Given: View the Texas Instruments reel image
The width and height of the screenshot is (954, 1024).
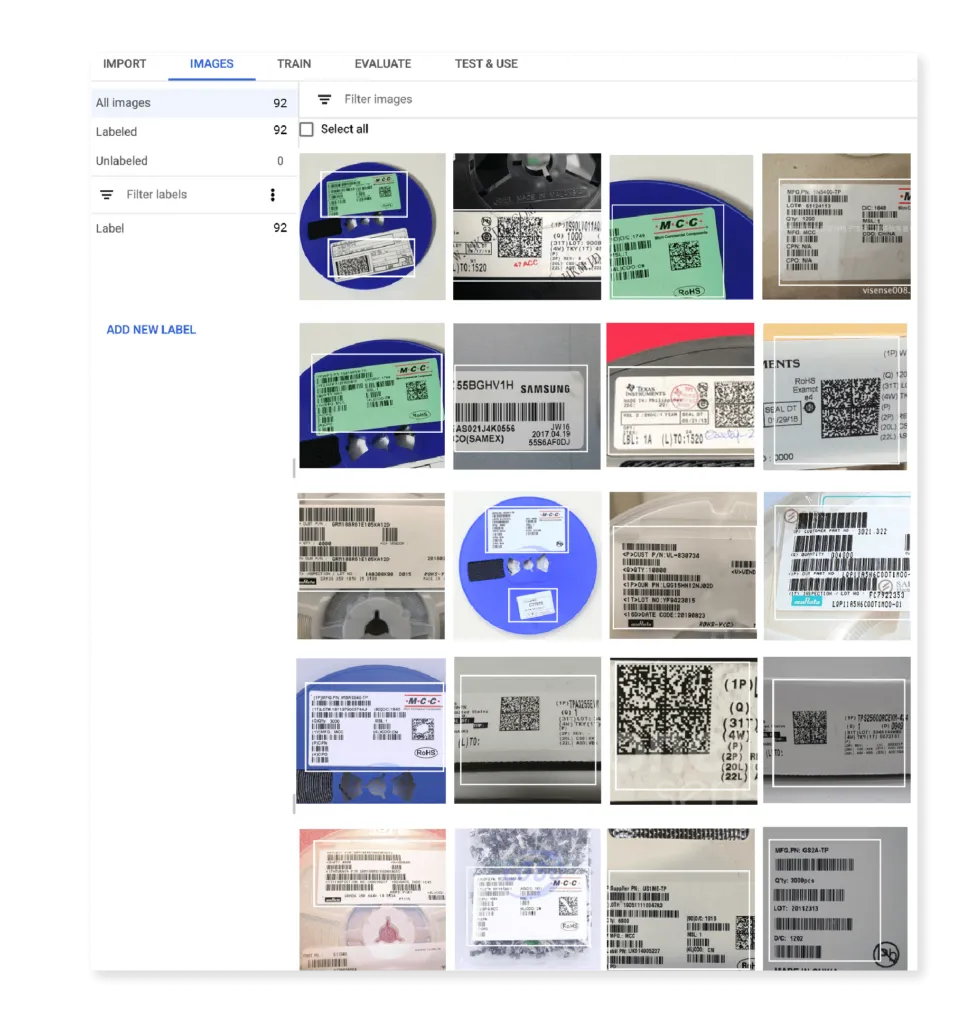Looking at the screenshot, I should click(x=681, y=395).
